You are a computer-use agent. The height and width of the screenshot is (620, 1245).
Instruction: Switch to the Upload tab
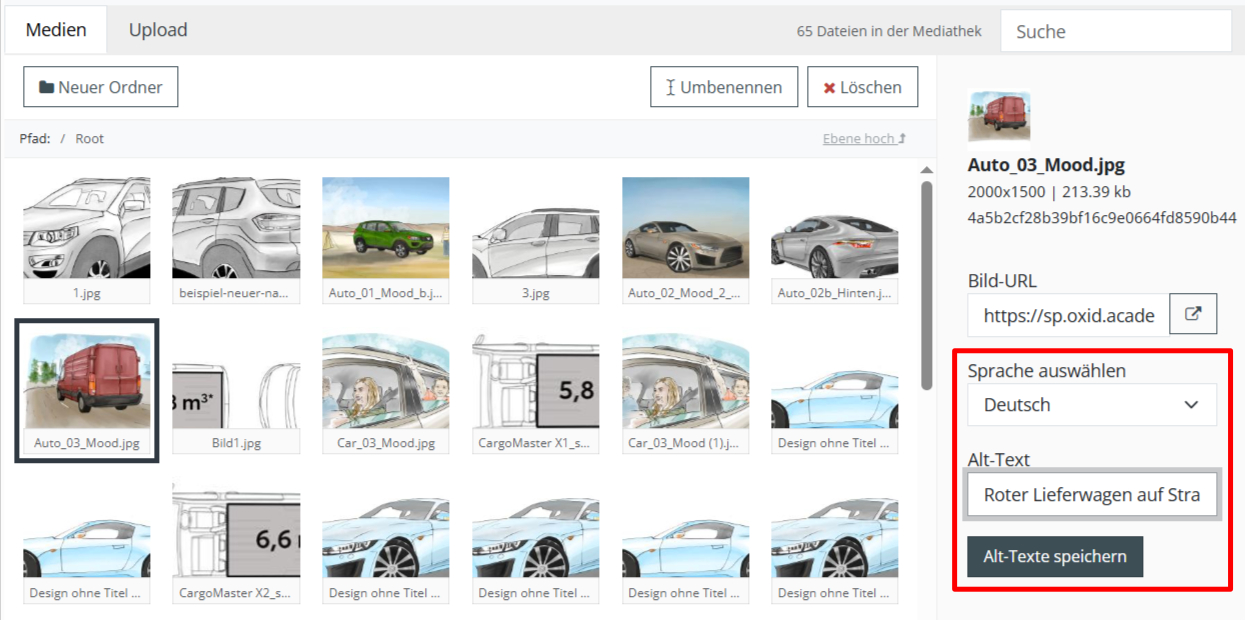(158, 30)
